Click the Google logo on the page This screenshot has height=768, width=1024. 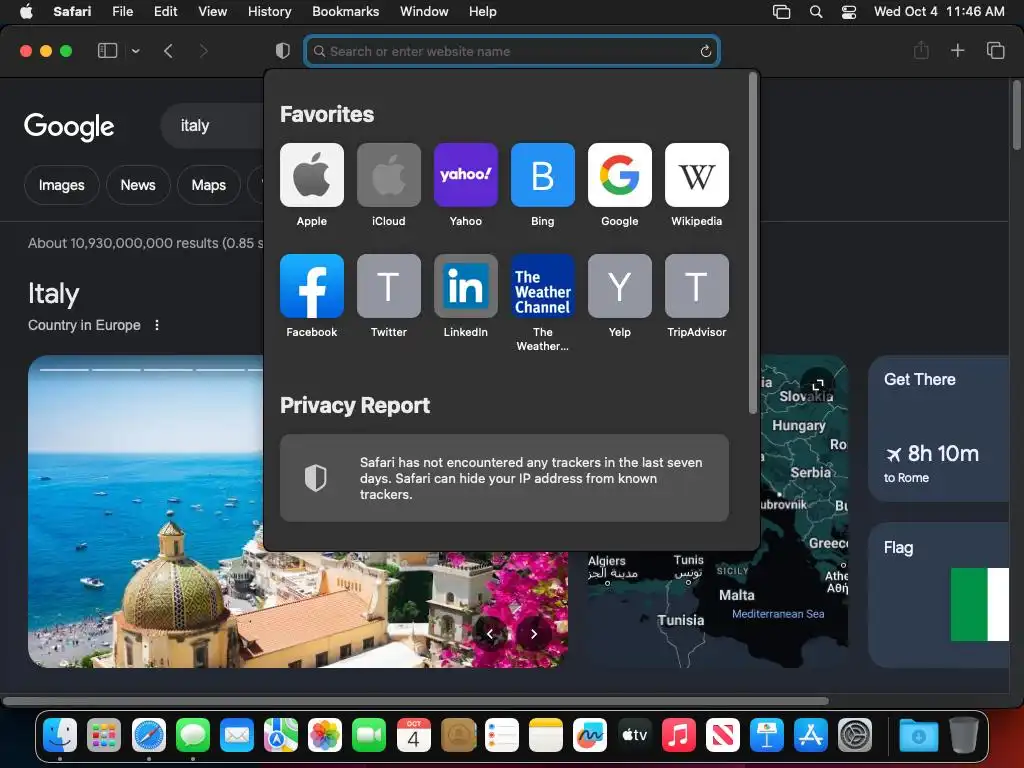(x=69, y=126)
